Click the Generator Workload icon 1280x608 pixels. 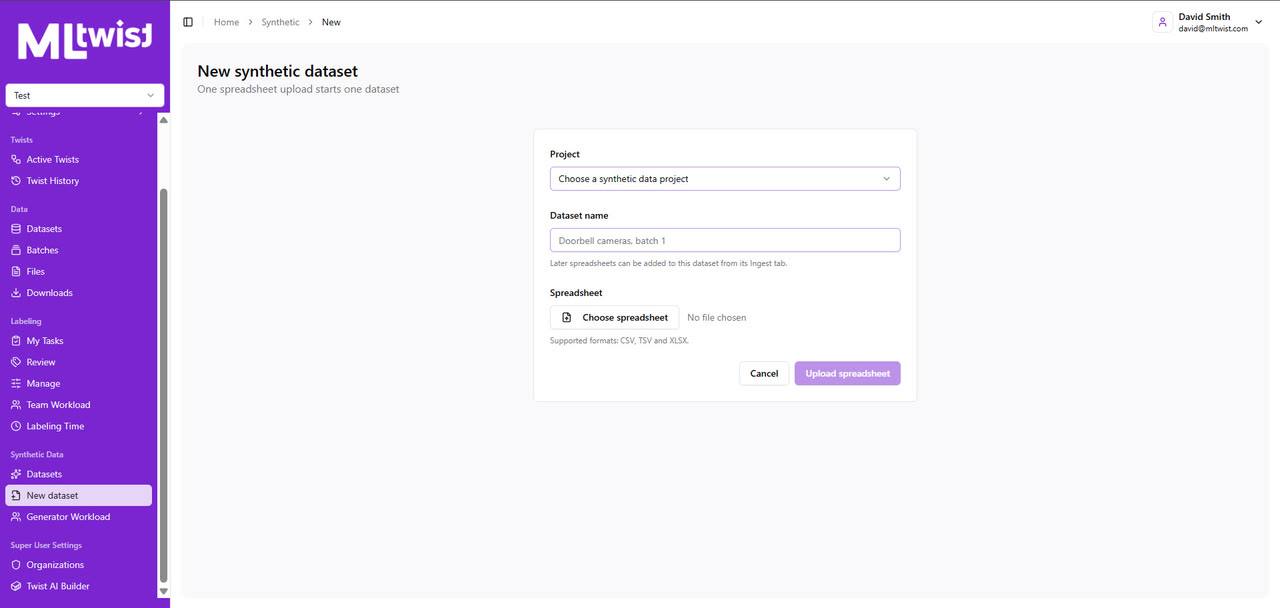(16, 517)
